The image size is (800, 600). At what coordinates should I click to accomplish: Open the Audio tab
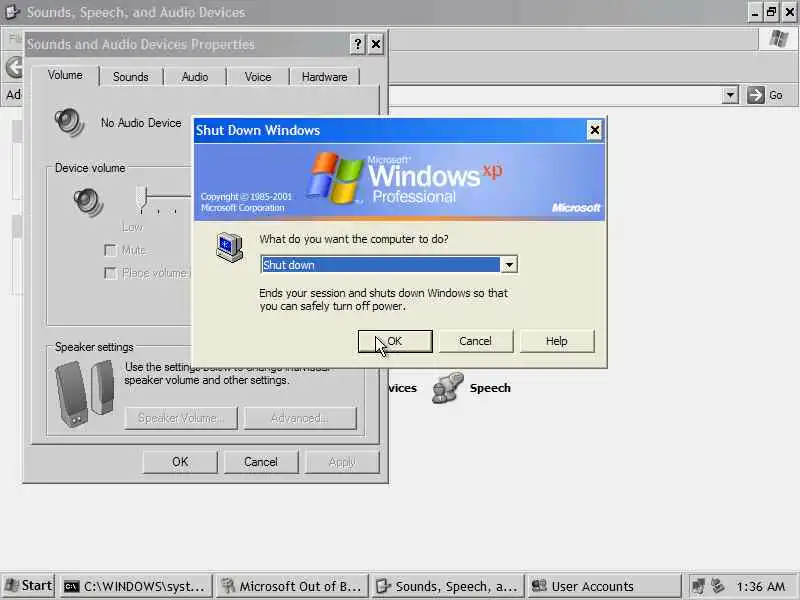(195, 77)
